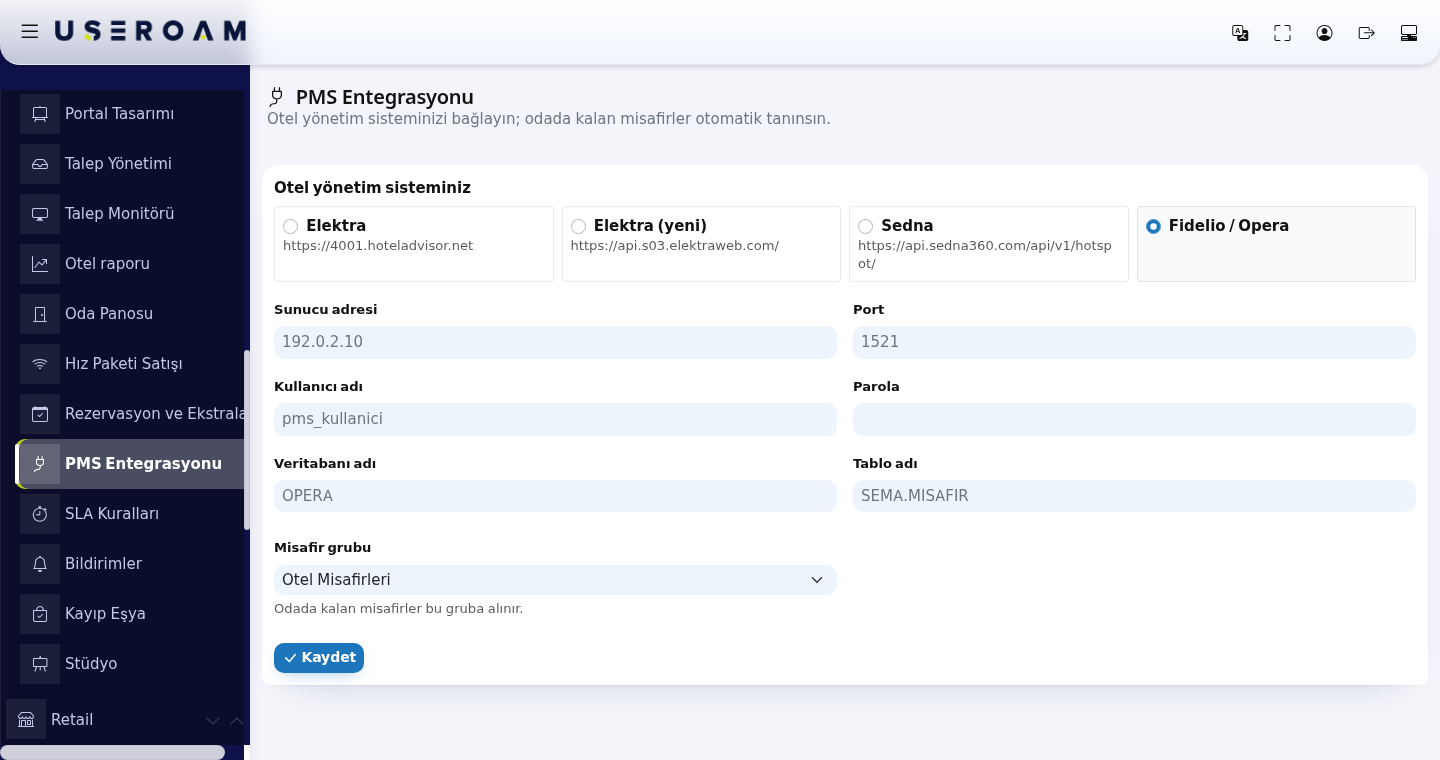Click the 'Odada kalan misafirler bu gruba alınır.' hint
The image size is (1440, 760).
[398, 609]
